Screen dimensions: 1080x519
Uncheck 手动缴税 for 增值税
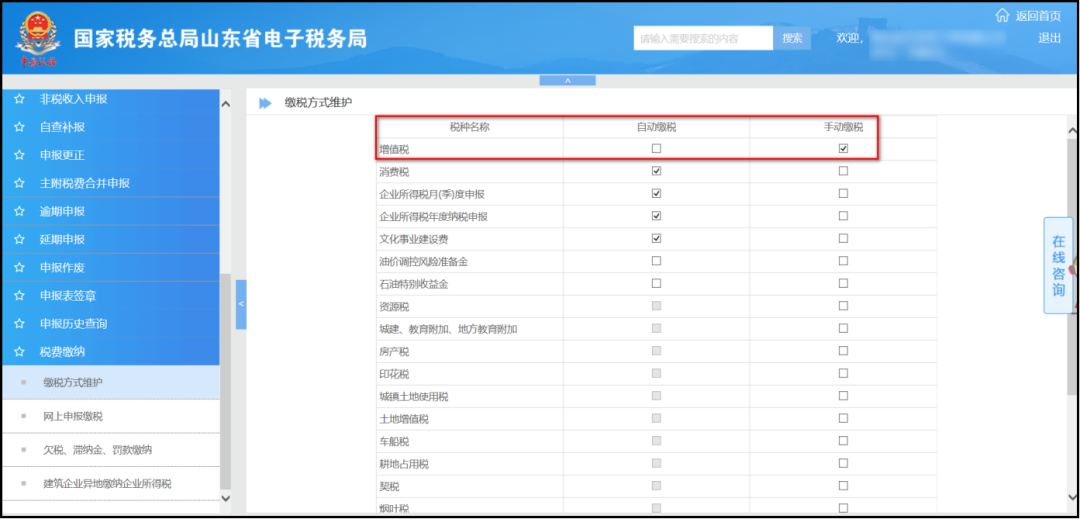tap(843, 148)
